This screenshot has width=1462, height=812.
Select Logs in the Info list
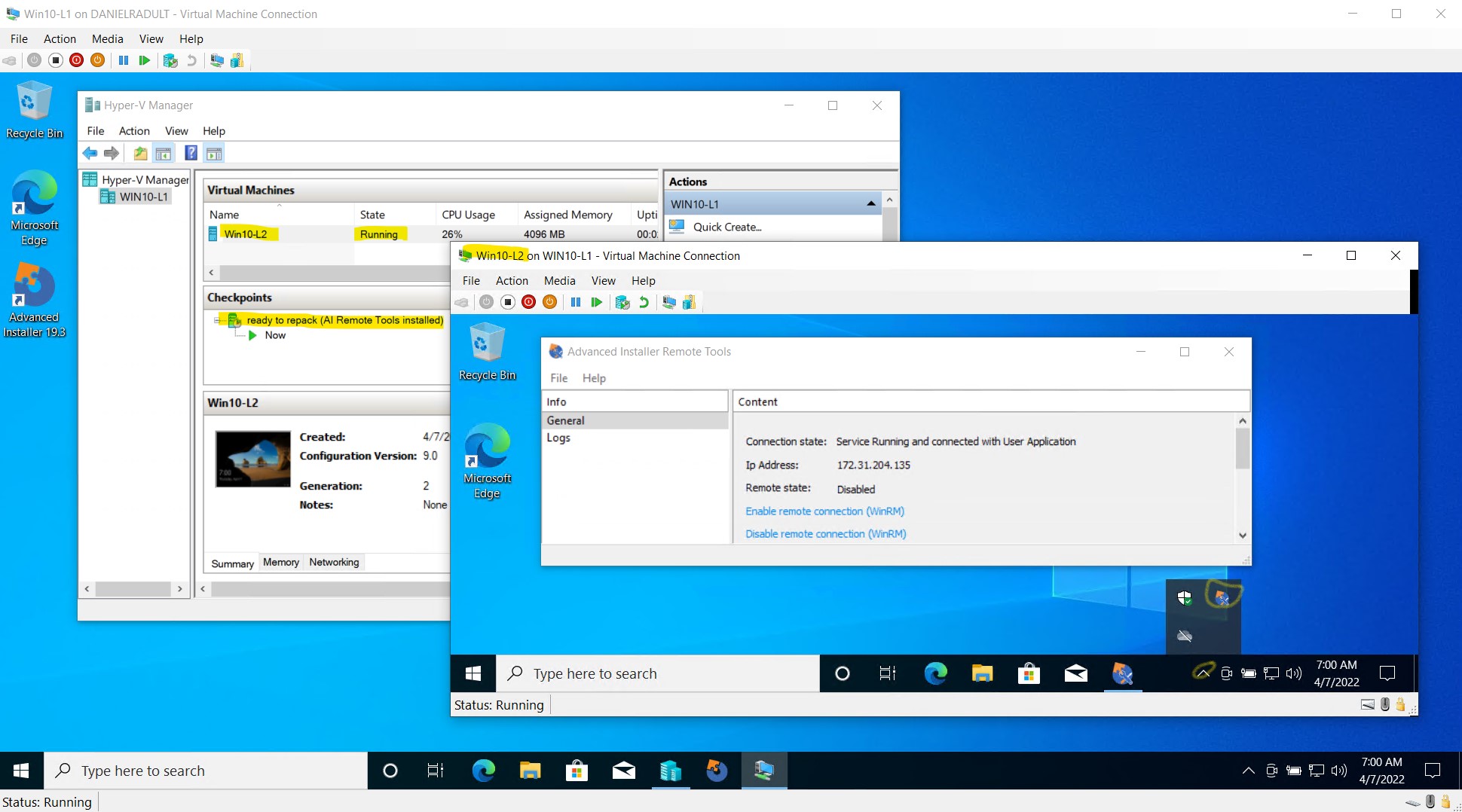[x=558, y=438]
